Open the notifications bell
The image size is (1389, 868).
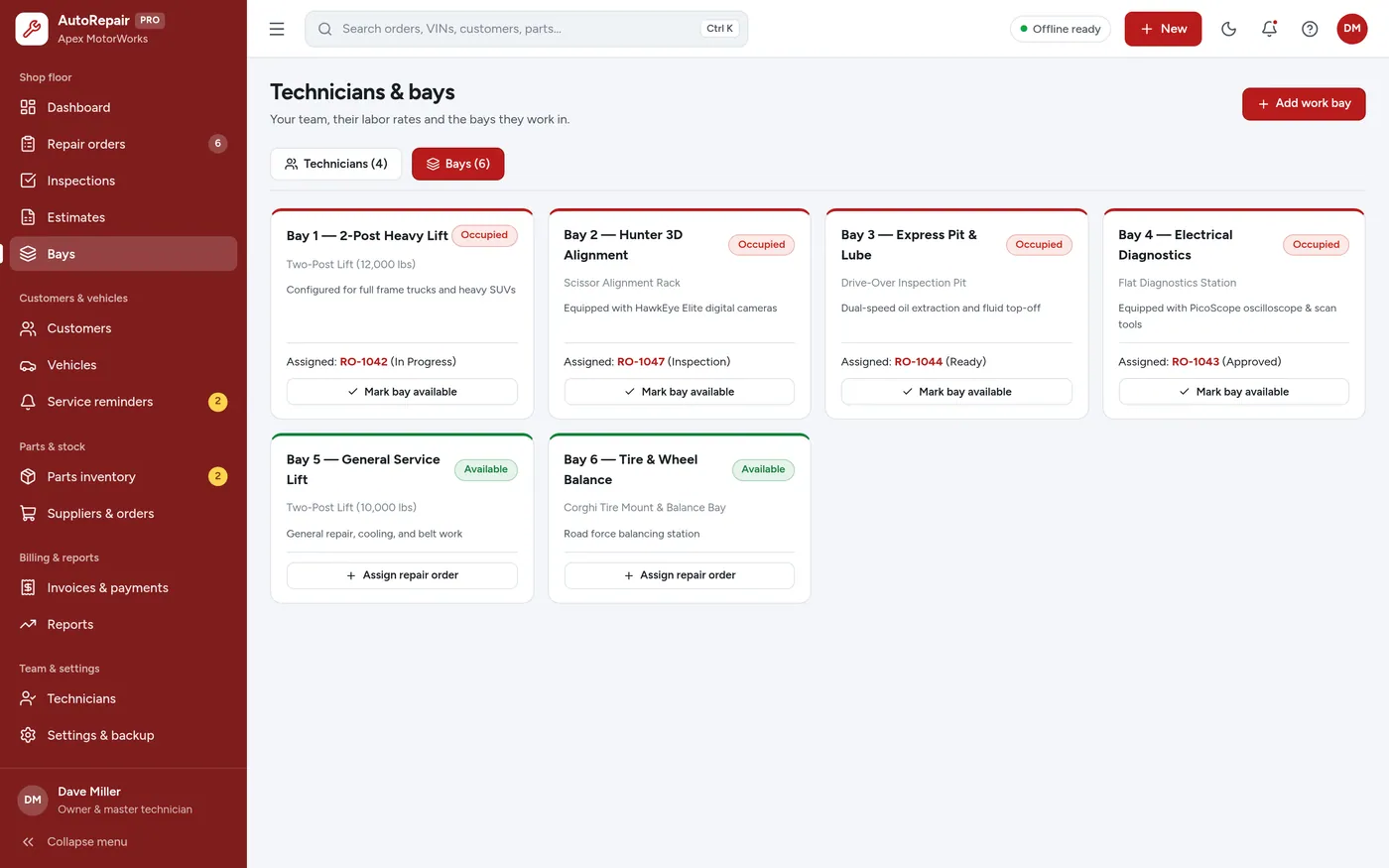tap(1269, 29)
